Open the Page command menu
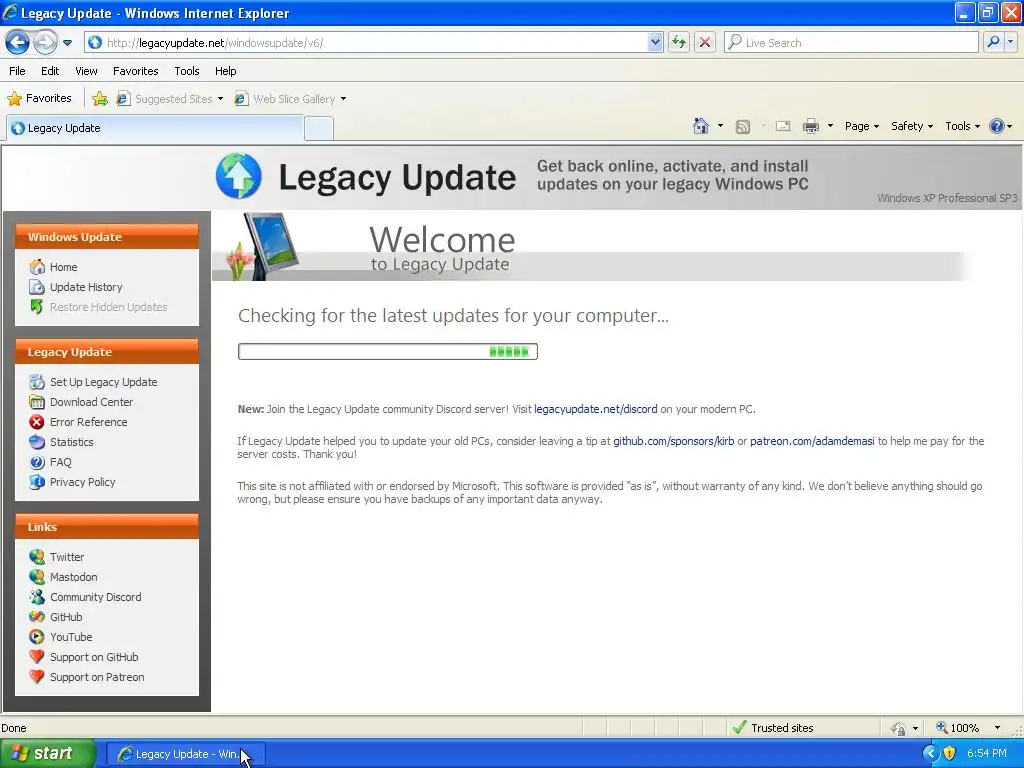 (x=861, y=126)
